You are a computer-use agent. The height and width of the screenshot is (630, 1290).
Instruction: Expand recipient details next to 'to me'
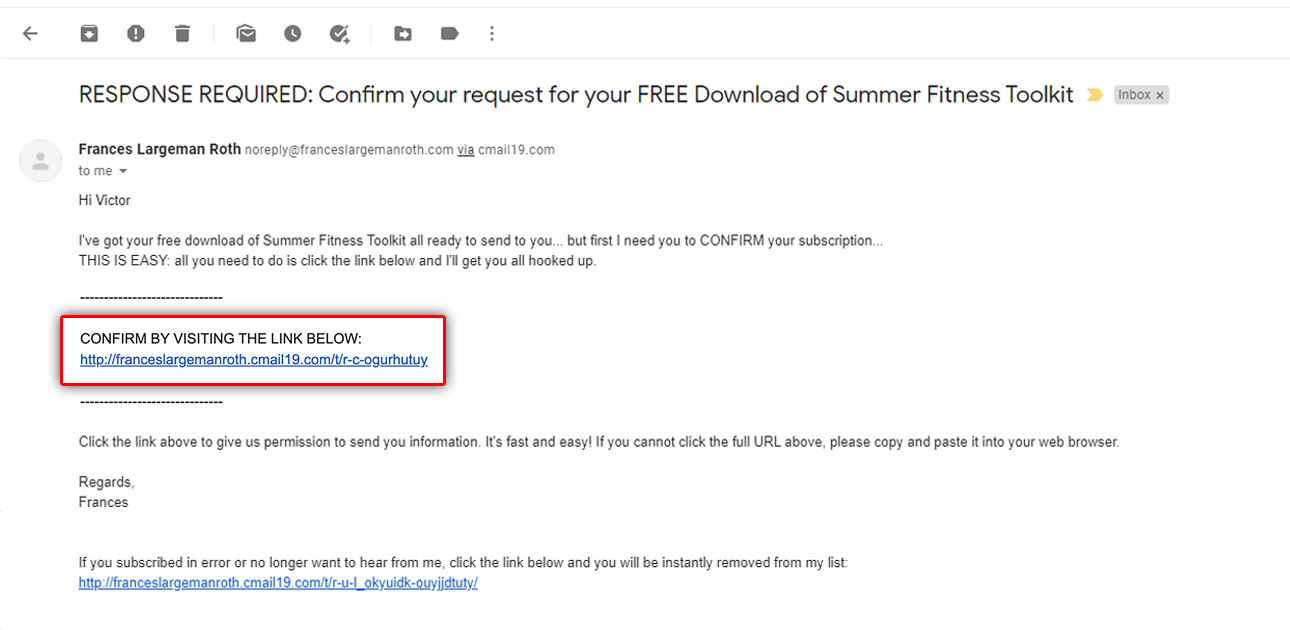tap(123, 171)
